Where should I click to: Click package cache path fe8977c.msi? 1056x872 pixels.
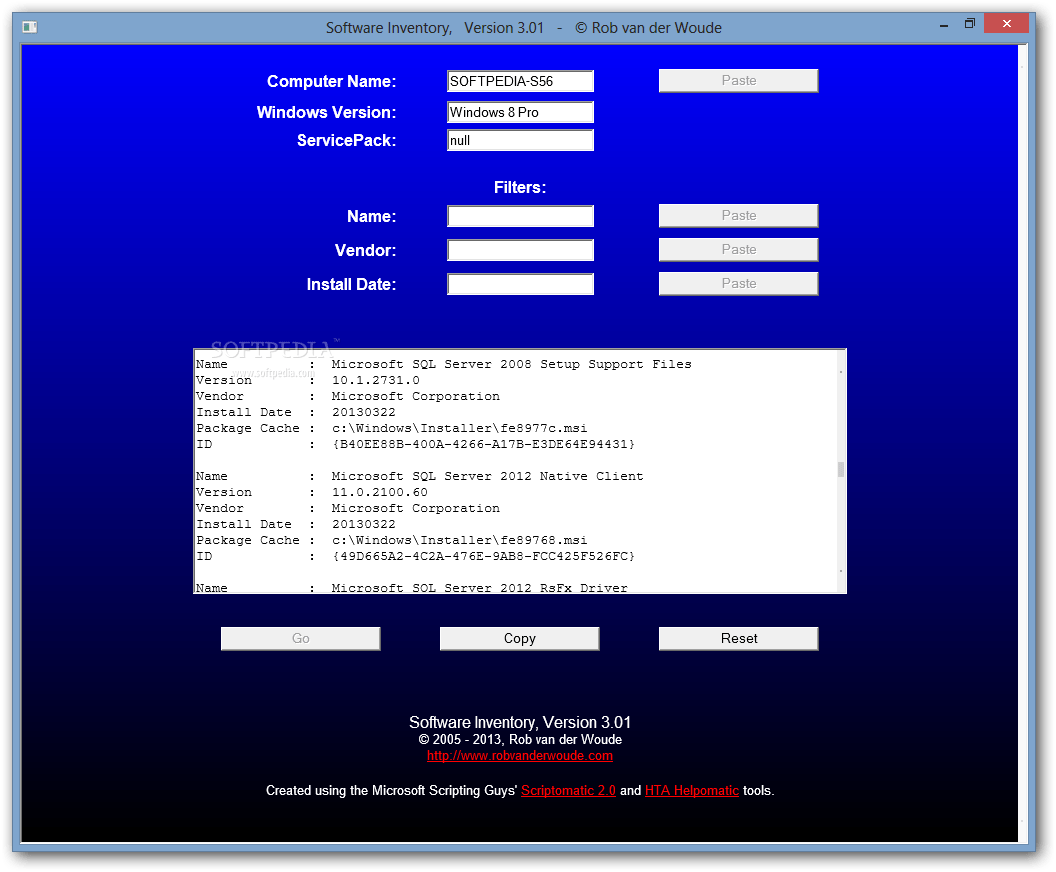click(x=459, y=428)
